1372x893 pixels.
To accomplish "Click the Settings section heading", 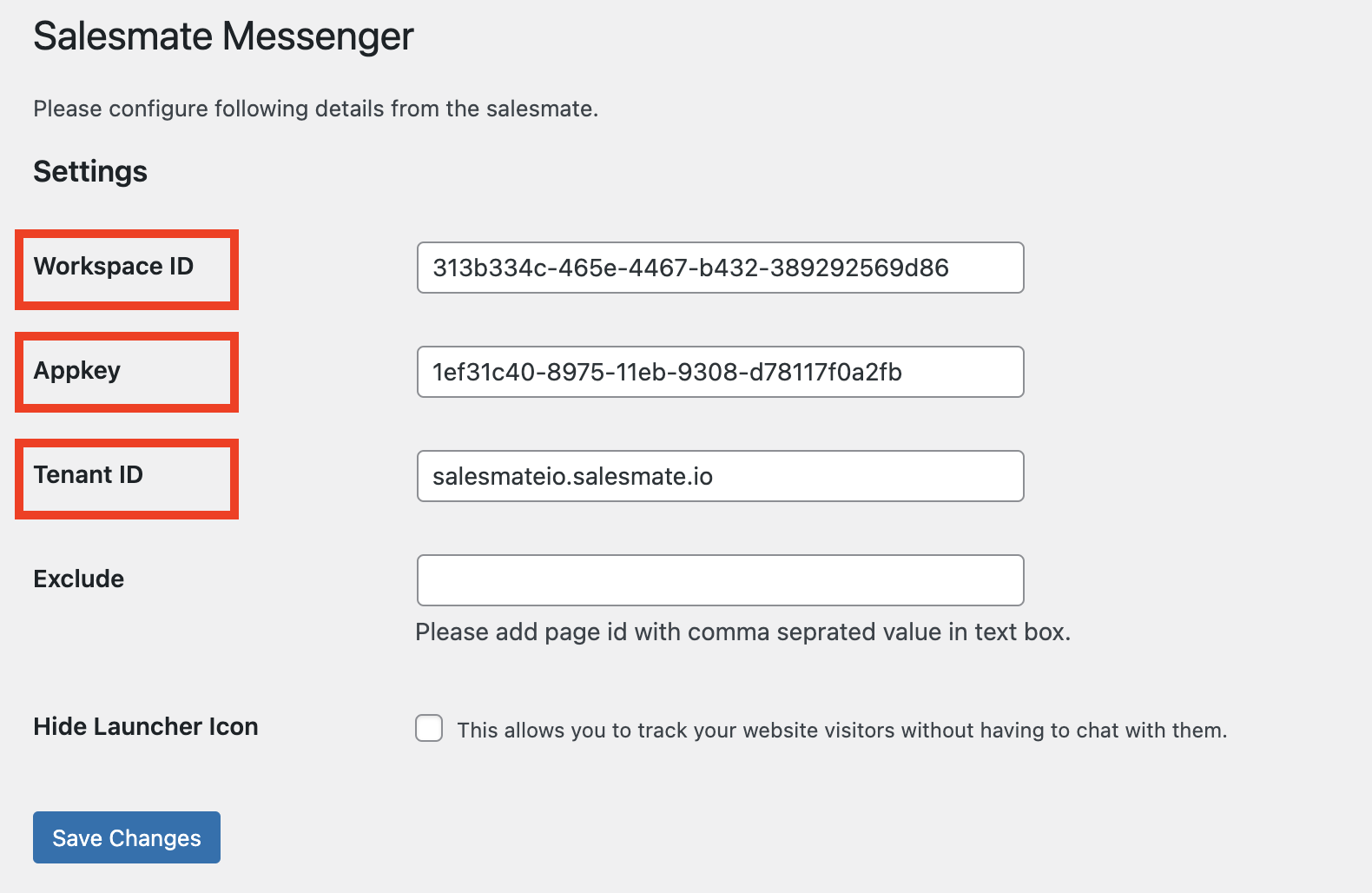I will (x=89, y=171).
